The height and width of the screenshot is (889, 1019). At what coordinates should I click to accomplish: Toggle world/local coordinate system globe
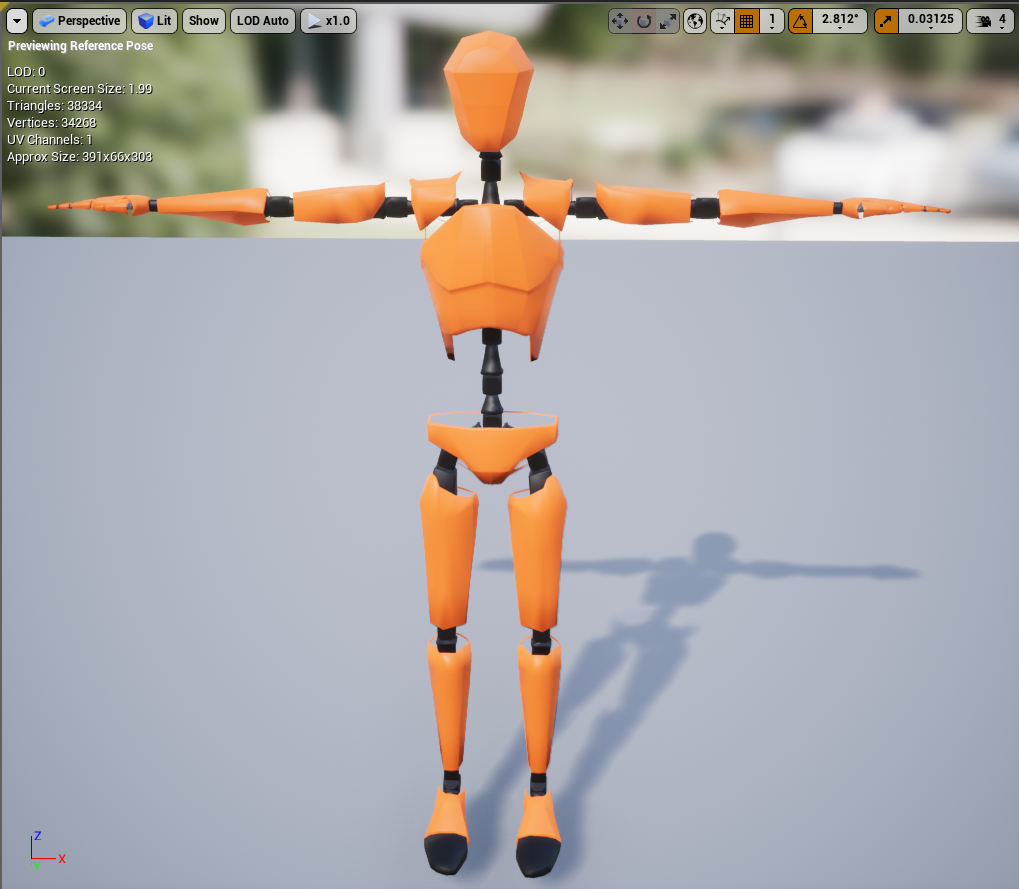tap(695, 21)
